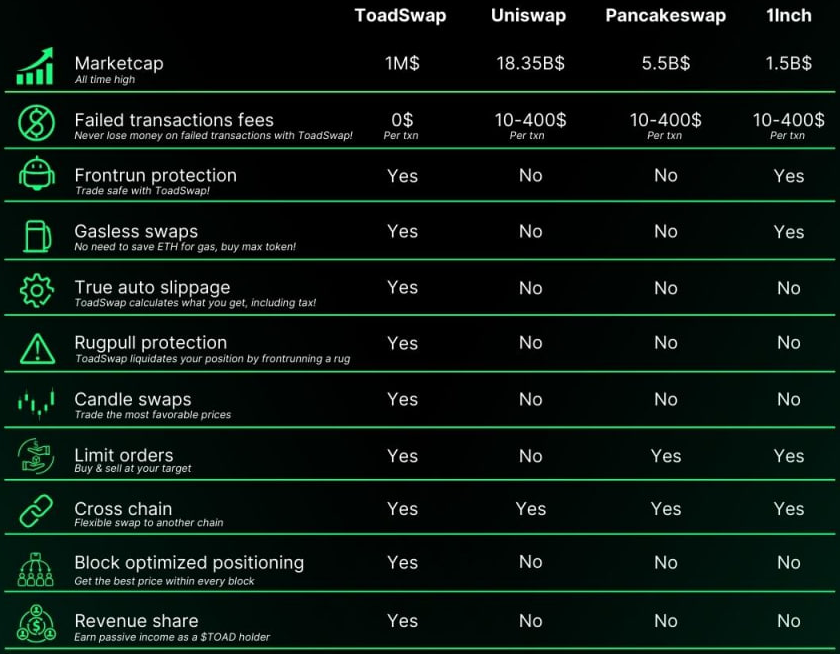Click the Limit orders hand-coin icon
The height and width of the screenshot is (654, 840).
[36, 458]
